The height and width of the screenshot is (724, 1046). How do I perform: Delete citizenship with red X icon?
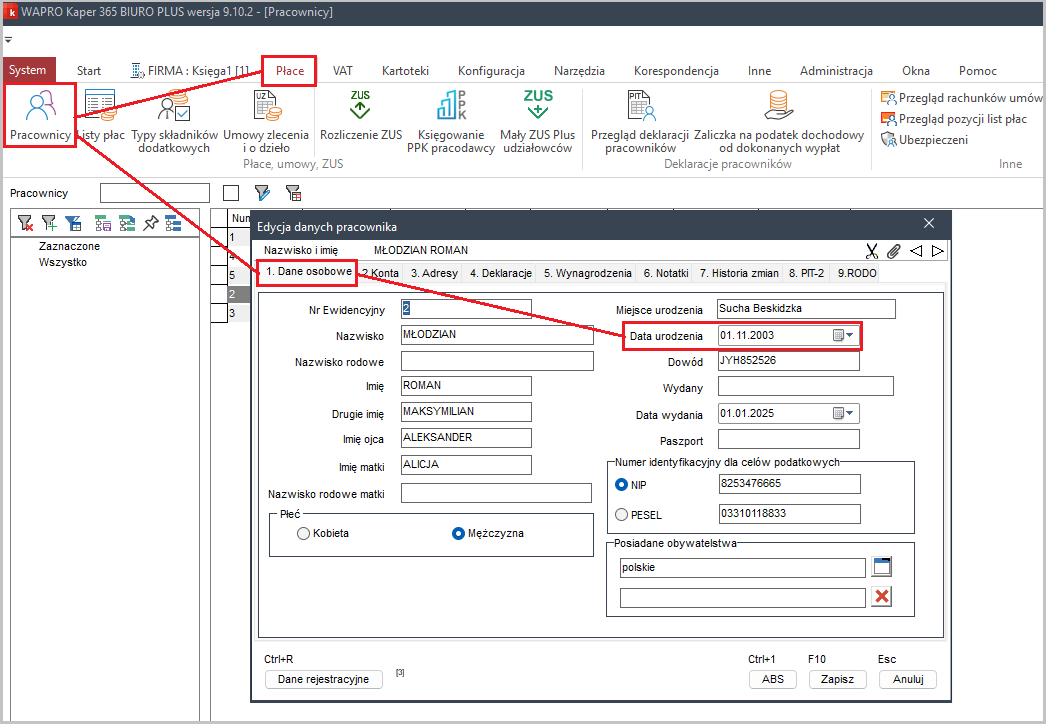coord(881,597)
